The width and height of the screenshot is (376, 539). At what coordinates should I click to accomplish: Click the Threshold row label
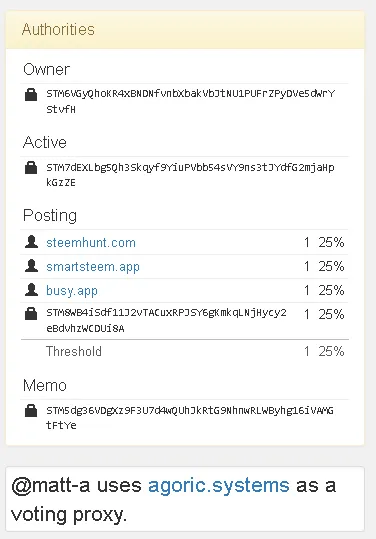[x=74, y=351]
